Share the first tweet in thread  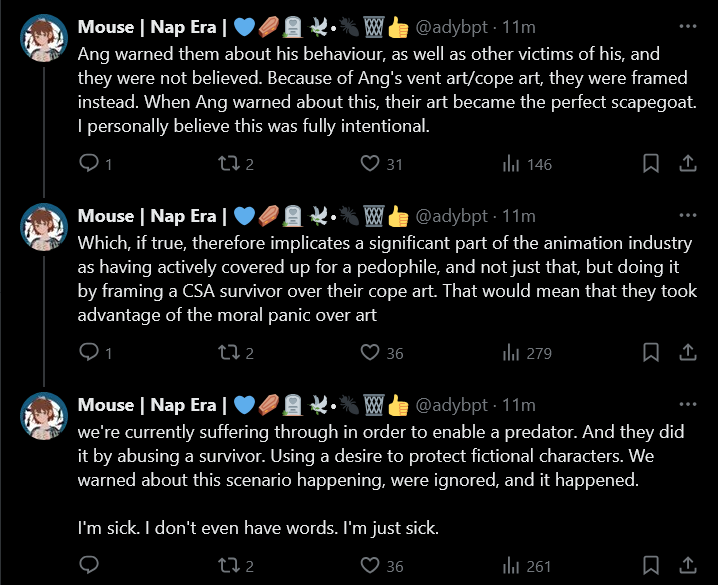(687, 163)
